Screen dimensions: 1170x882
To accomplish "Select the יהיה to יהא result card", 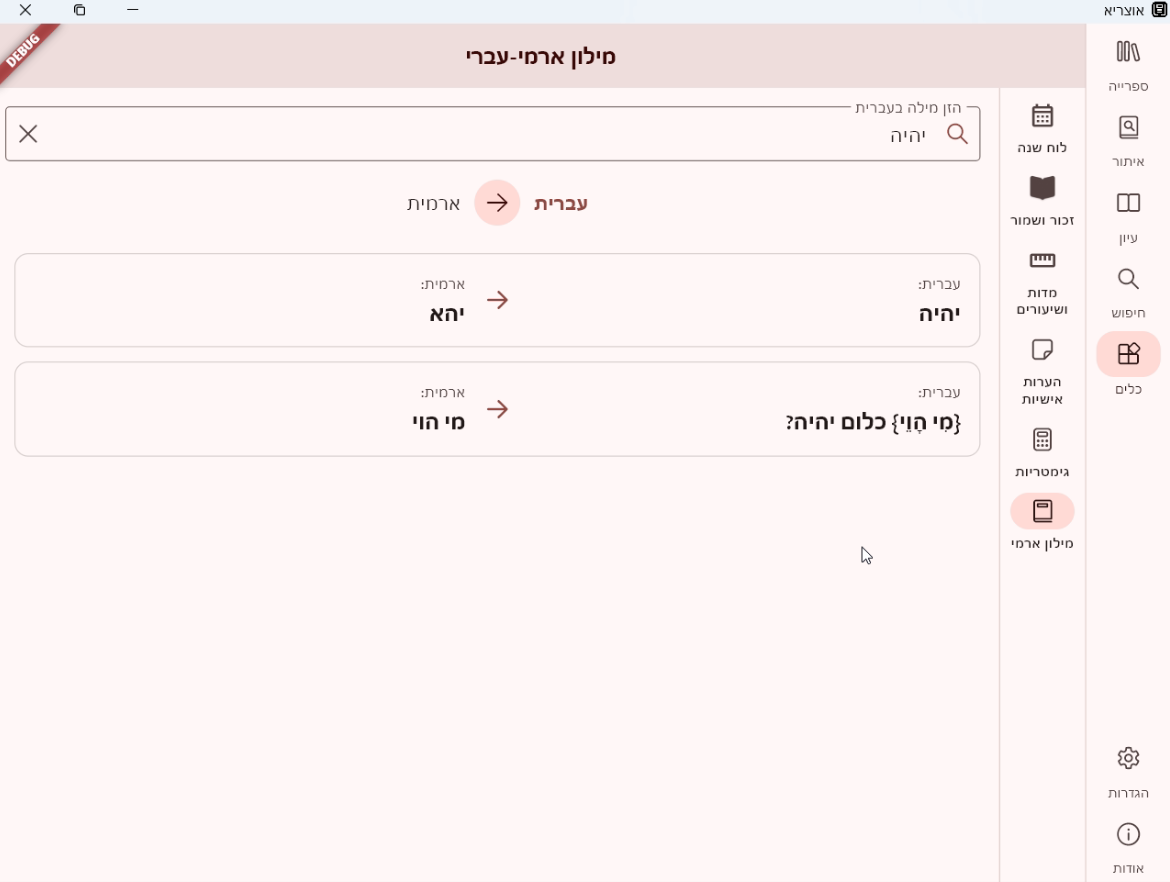I will coord(497,300).
